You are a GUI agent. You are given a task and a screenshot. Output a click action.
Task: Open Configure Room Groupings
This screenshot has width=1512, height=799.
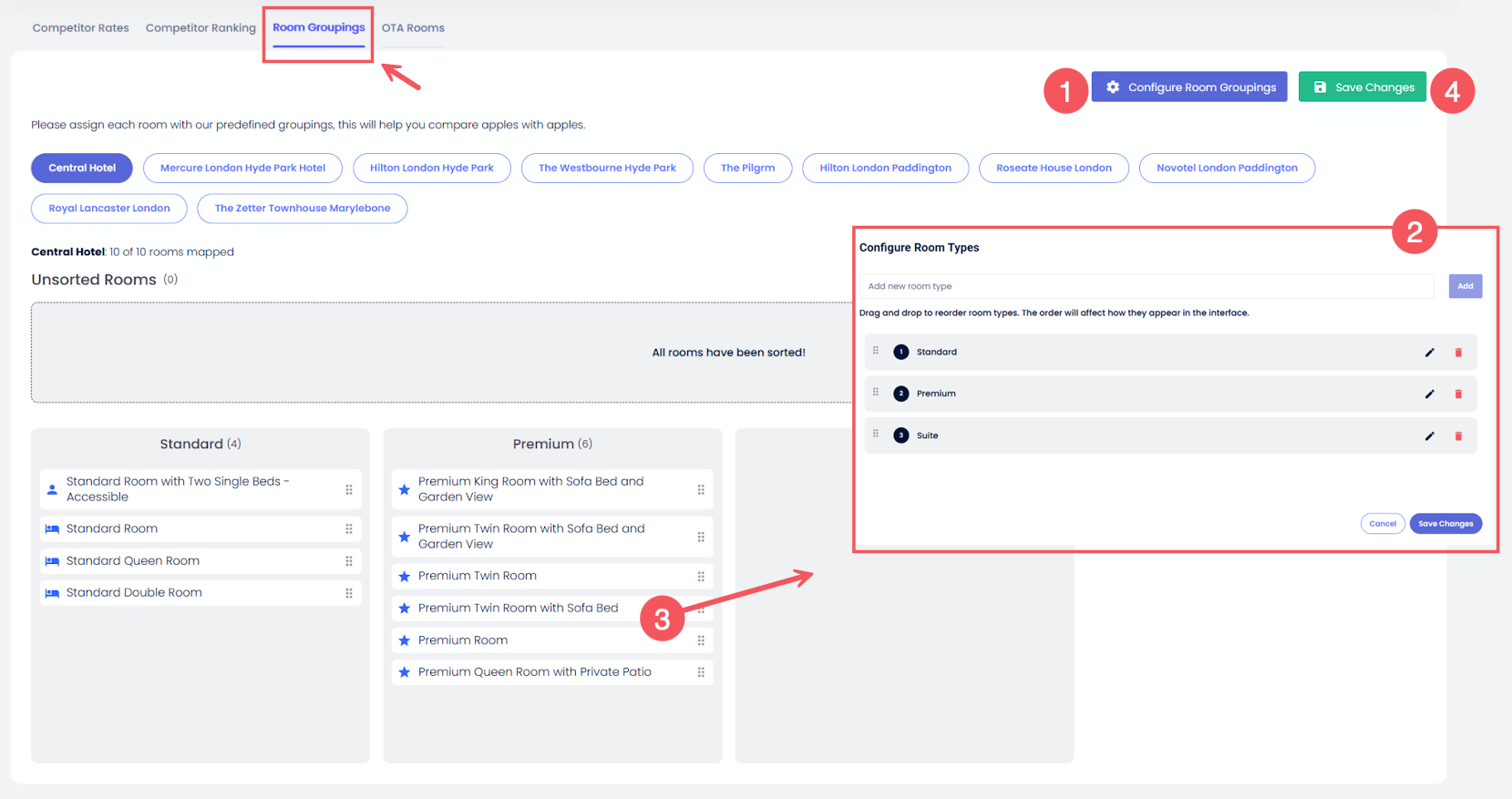click(x=1189, y=87)
